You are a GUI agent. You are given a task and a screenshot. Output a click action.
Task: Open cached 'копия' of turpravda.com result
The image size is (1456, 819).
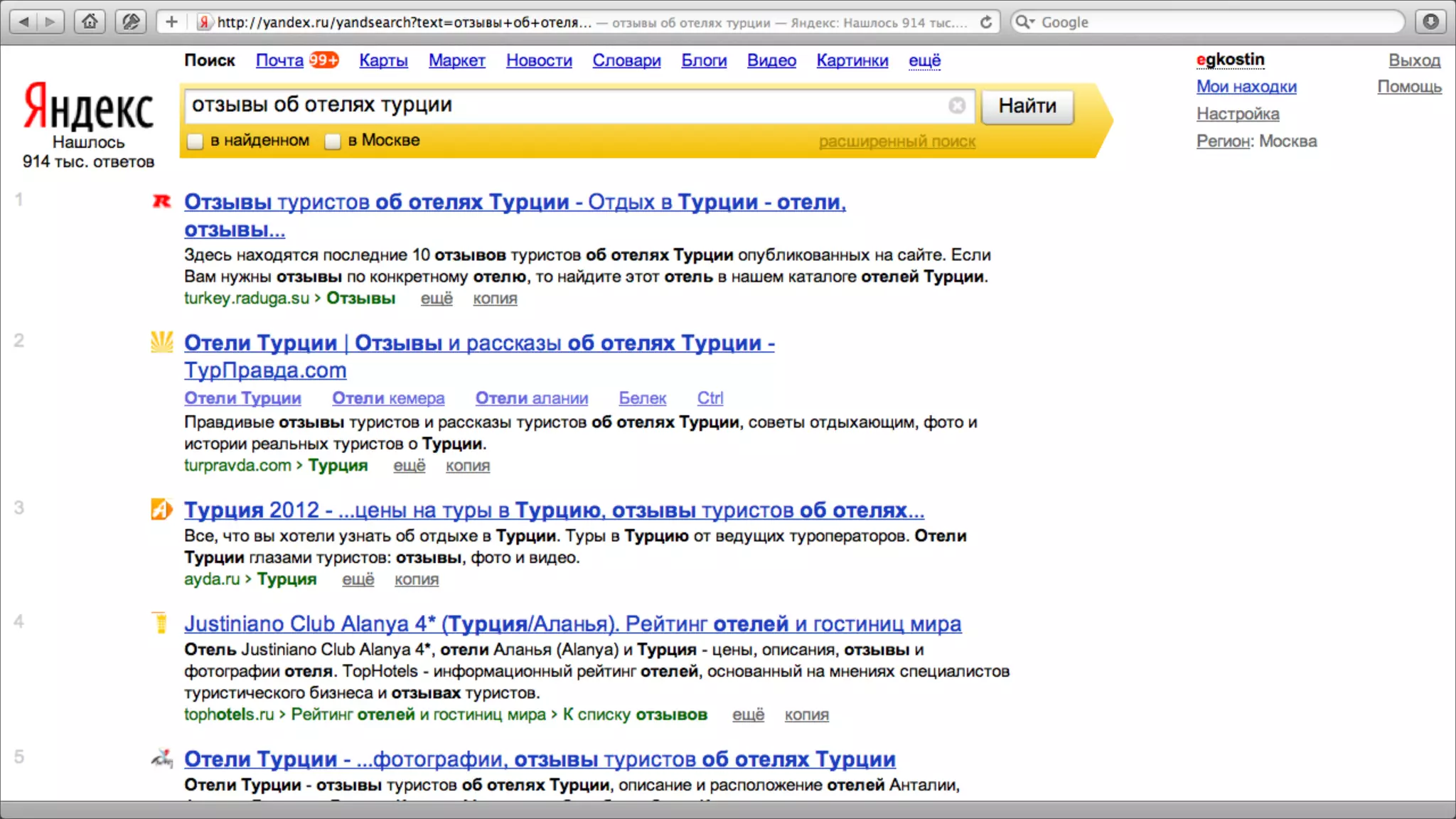coord(467,466)
